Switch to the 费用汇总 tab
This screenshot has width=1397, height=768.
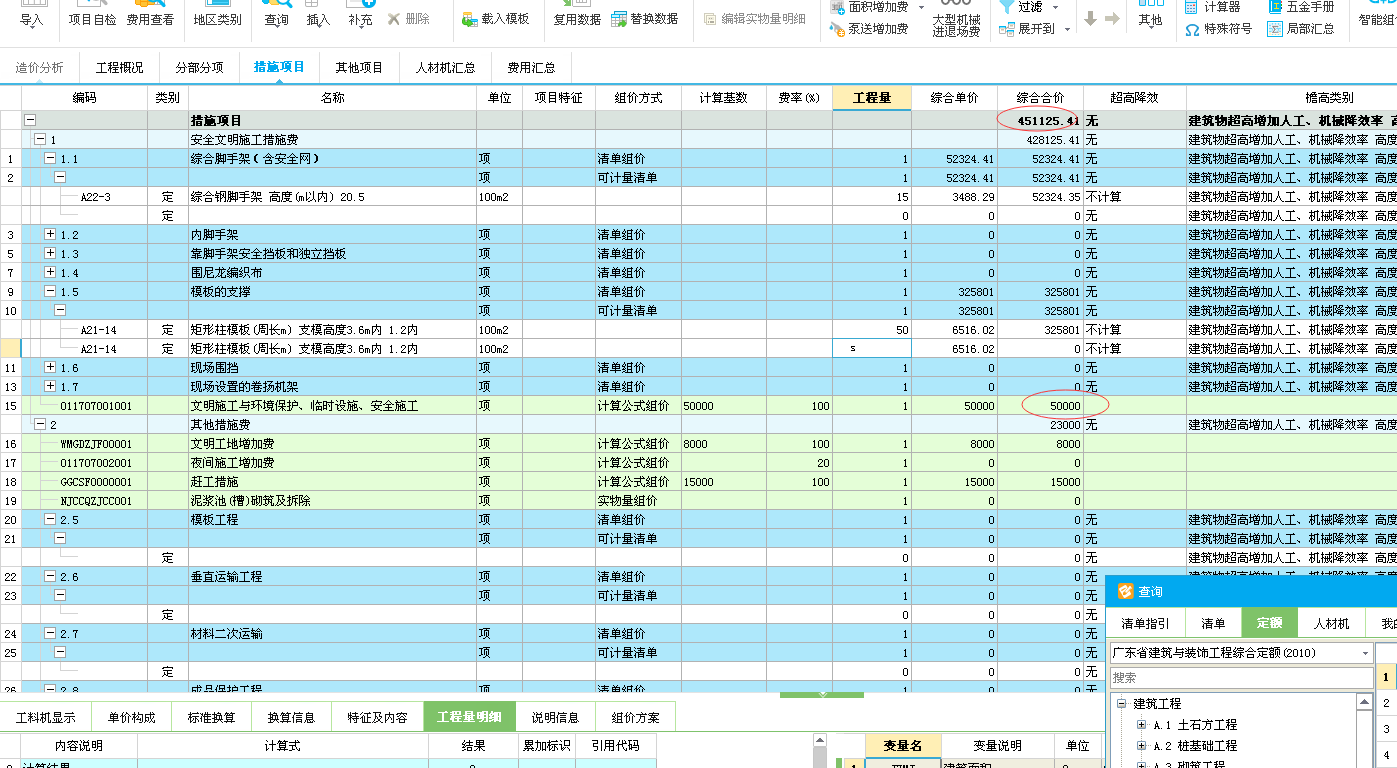coord(531,67)
